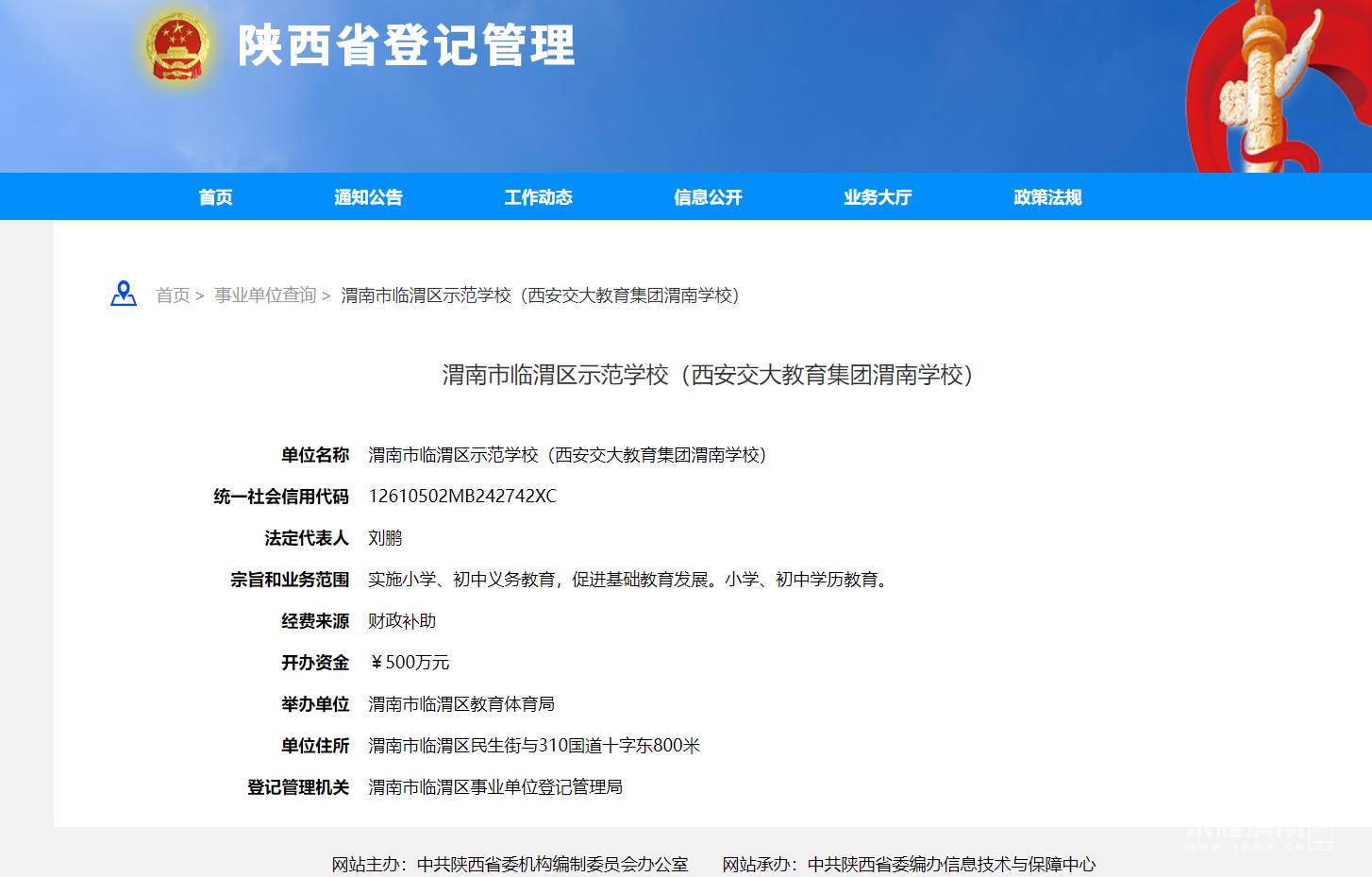Open the 政策法规 navigation menu item
The image size is (1372, 877).
tap(1047, 197)
